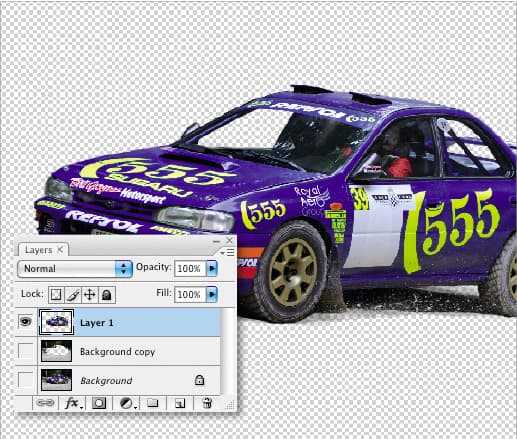Open the blend mode dropdown showing Normal
The image size is (517, 439).
75,269
